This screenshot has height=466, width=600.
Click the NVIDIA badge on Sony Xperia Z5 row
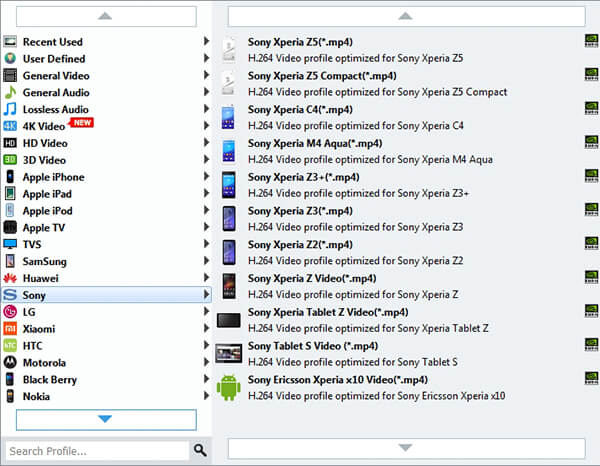point(591,42)
